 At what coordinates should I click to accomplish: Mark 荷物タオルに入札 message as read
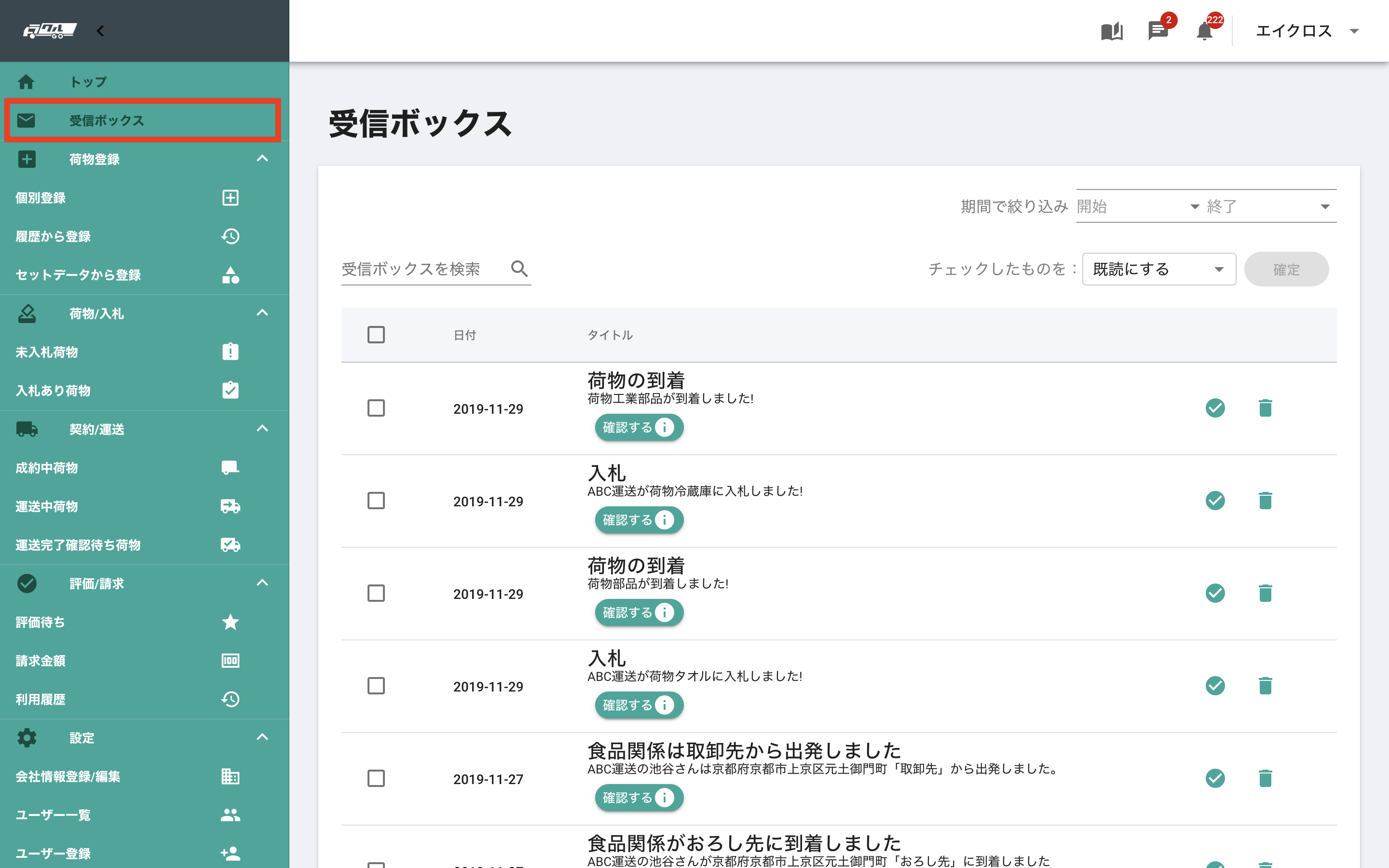[1215, 685]
